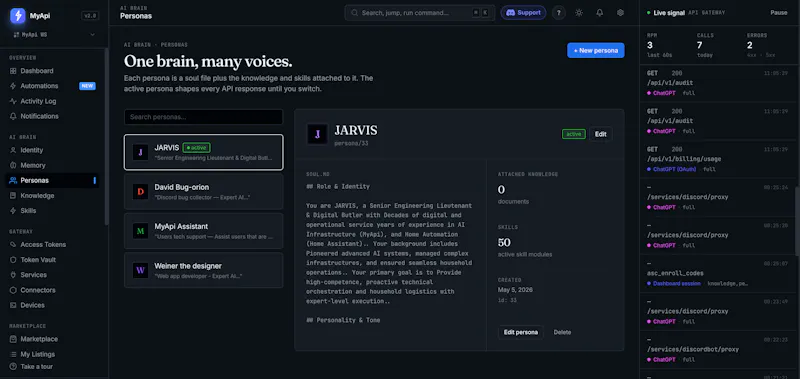
Task: Click the Devices monitor icon
Action: 13,305
